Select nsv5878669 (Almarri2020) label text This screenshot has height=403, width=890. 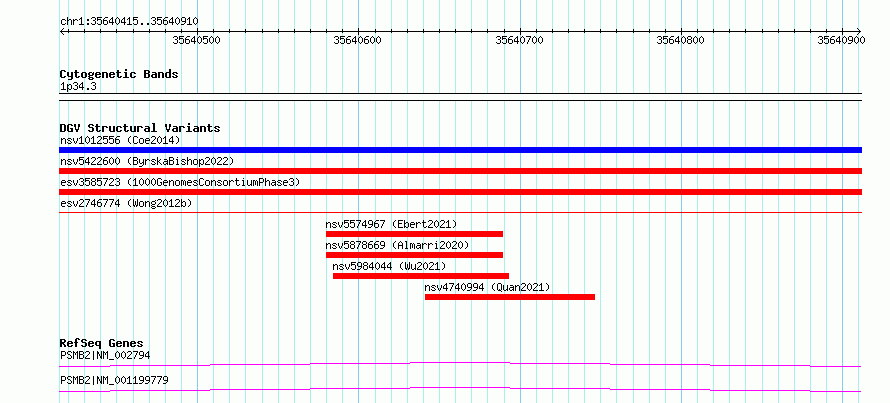[x=398, y=245]
